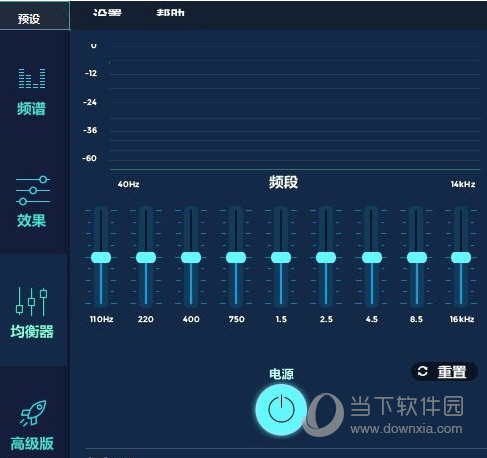Click the -24 dB scale label

click(90, 102)
